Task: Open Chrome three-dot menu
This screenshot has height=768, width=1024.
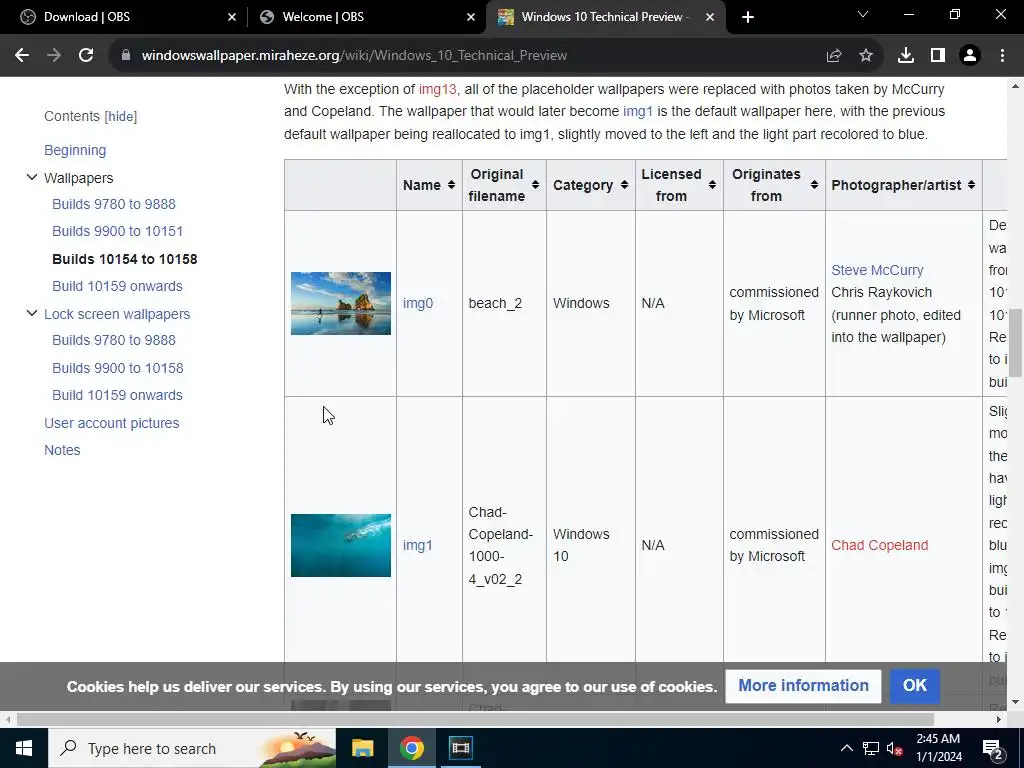Action: pyautogui.click(x=1002, y=56)
